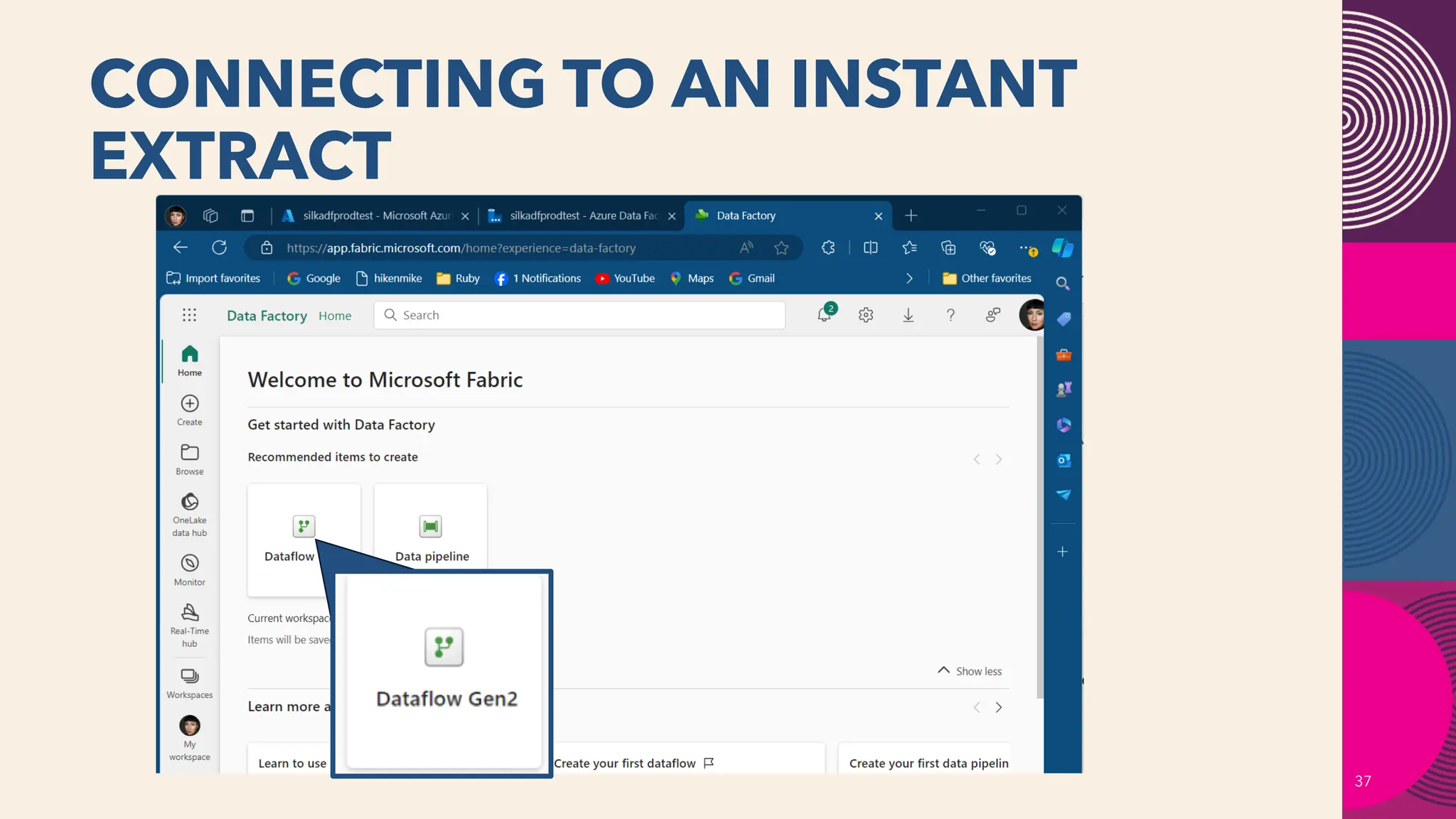
Task: Open the Edge tab actions menu icon
Action: point(247,215)
